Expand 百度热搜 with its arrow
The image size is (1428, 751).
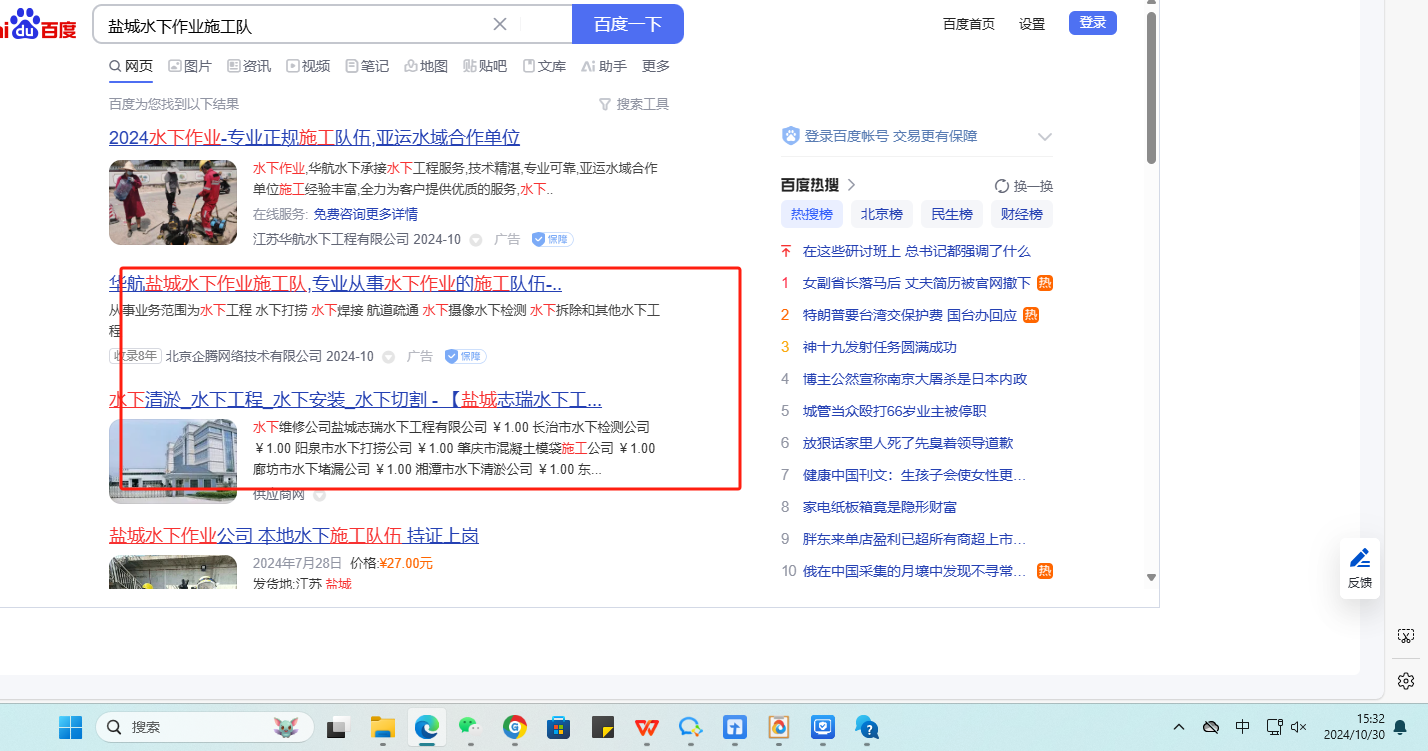(x=852, y=185)
